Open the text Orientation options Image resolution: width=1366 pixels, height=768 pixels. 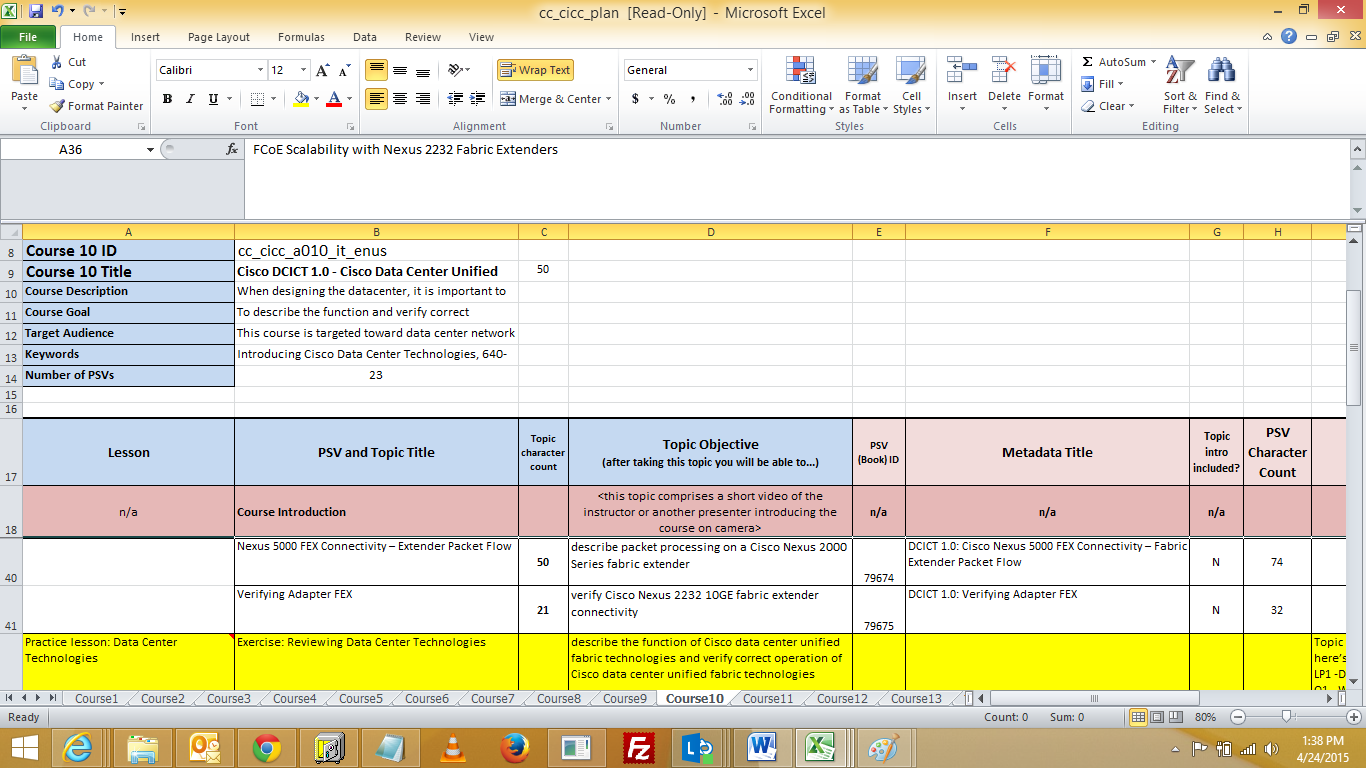coord(459,70)
